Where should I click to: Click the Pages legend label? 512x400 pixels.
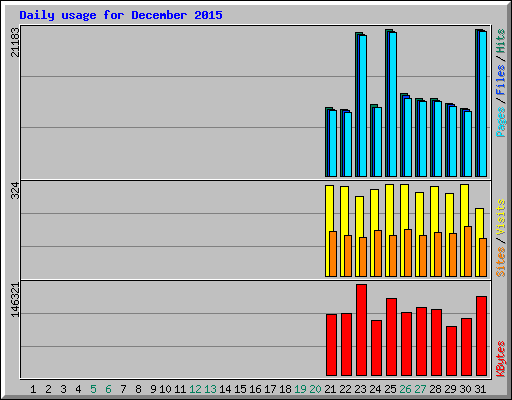[500, 122]
